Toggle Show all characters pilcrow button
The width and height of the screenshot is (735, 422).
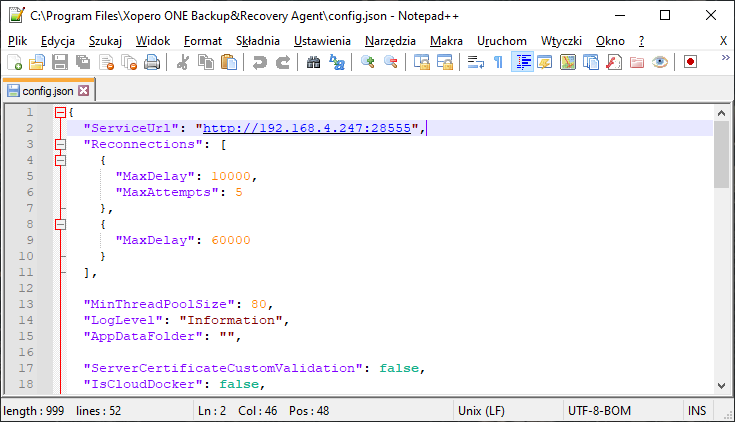pyautogui.click(x=498, y=62)
